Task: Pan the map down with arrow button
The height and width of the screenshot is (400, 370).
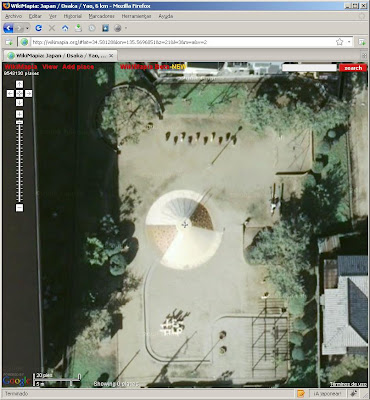Action: point(19,103)
